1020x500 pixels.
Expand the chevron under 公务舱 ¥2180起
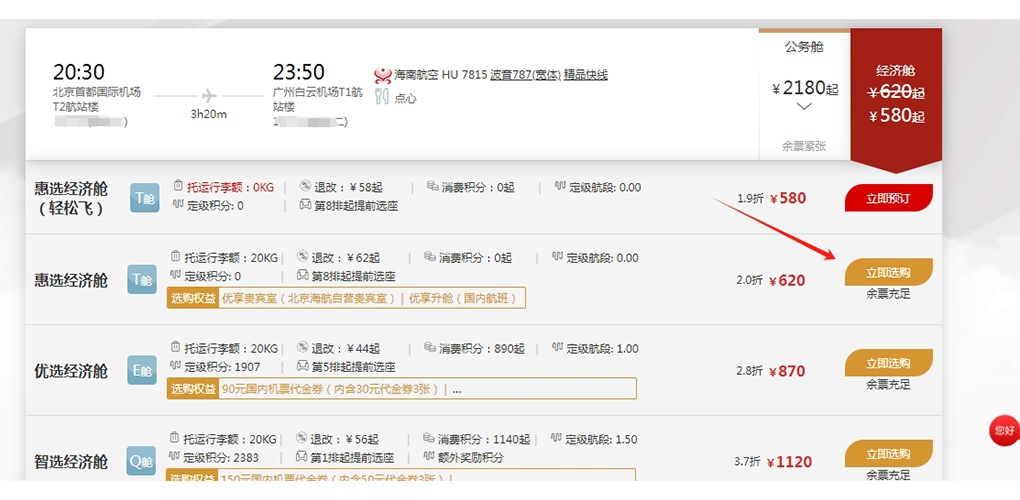(804, 107)
